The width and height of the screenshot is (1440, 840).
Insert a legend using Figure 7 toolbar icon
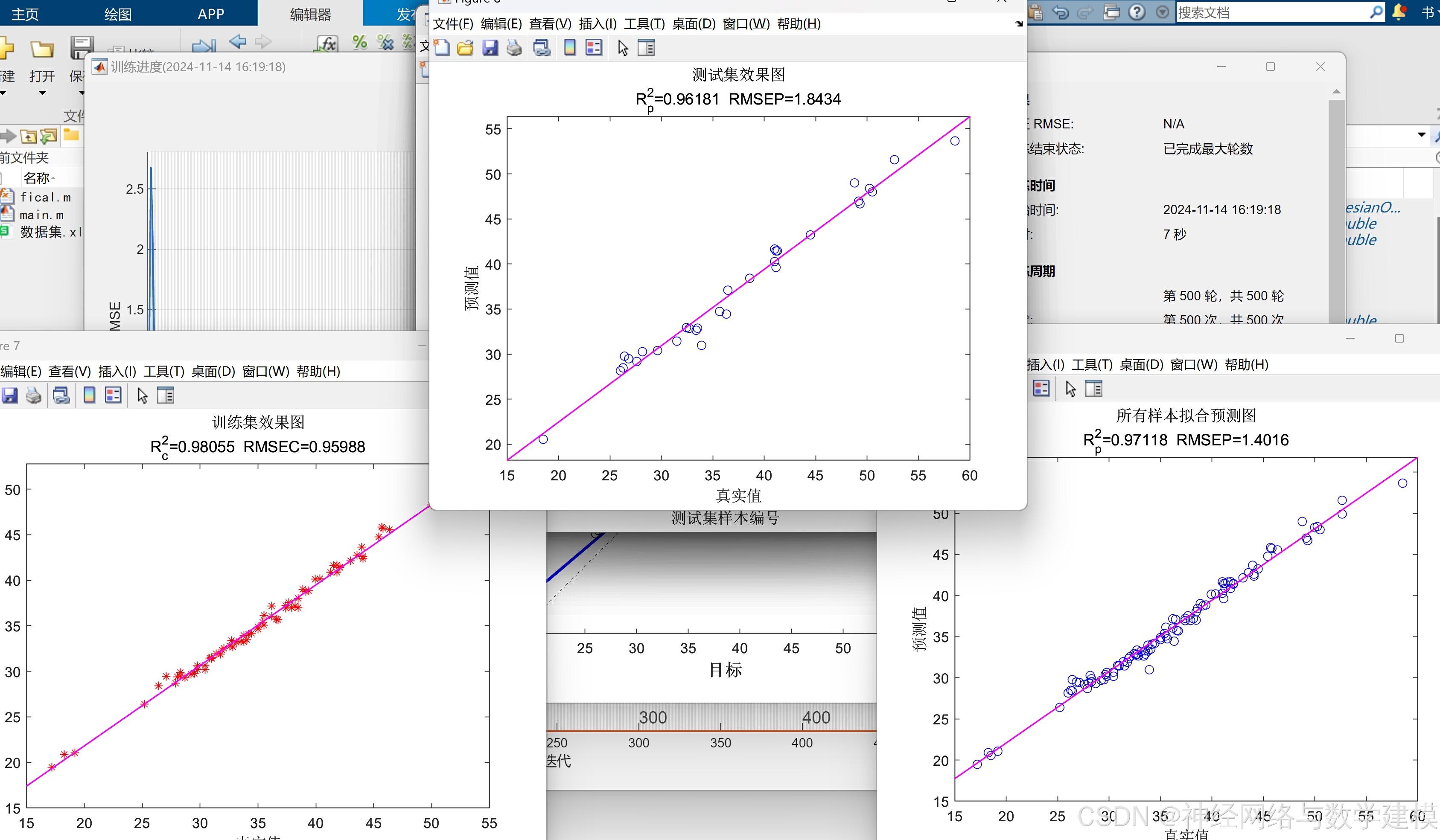(113, 395)
